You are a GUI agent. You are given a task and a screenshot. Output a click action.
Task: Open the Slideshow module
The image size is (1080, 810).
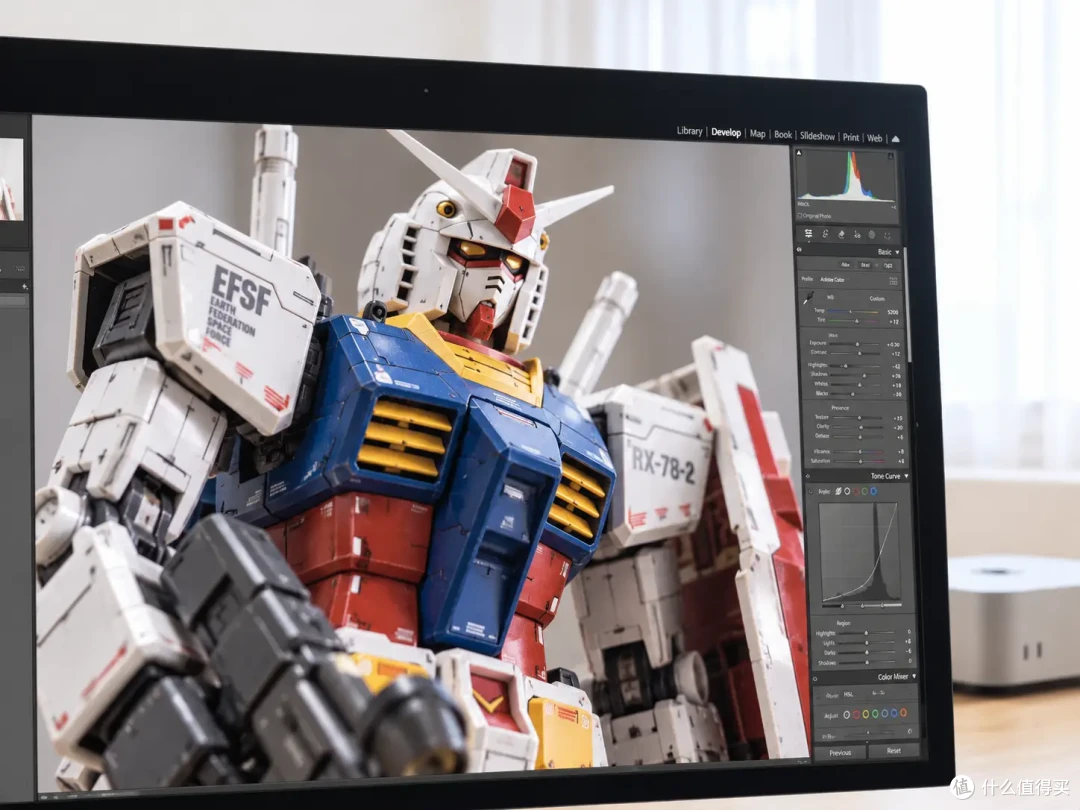818,136
